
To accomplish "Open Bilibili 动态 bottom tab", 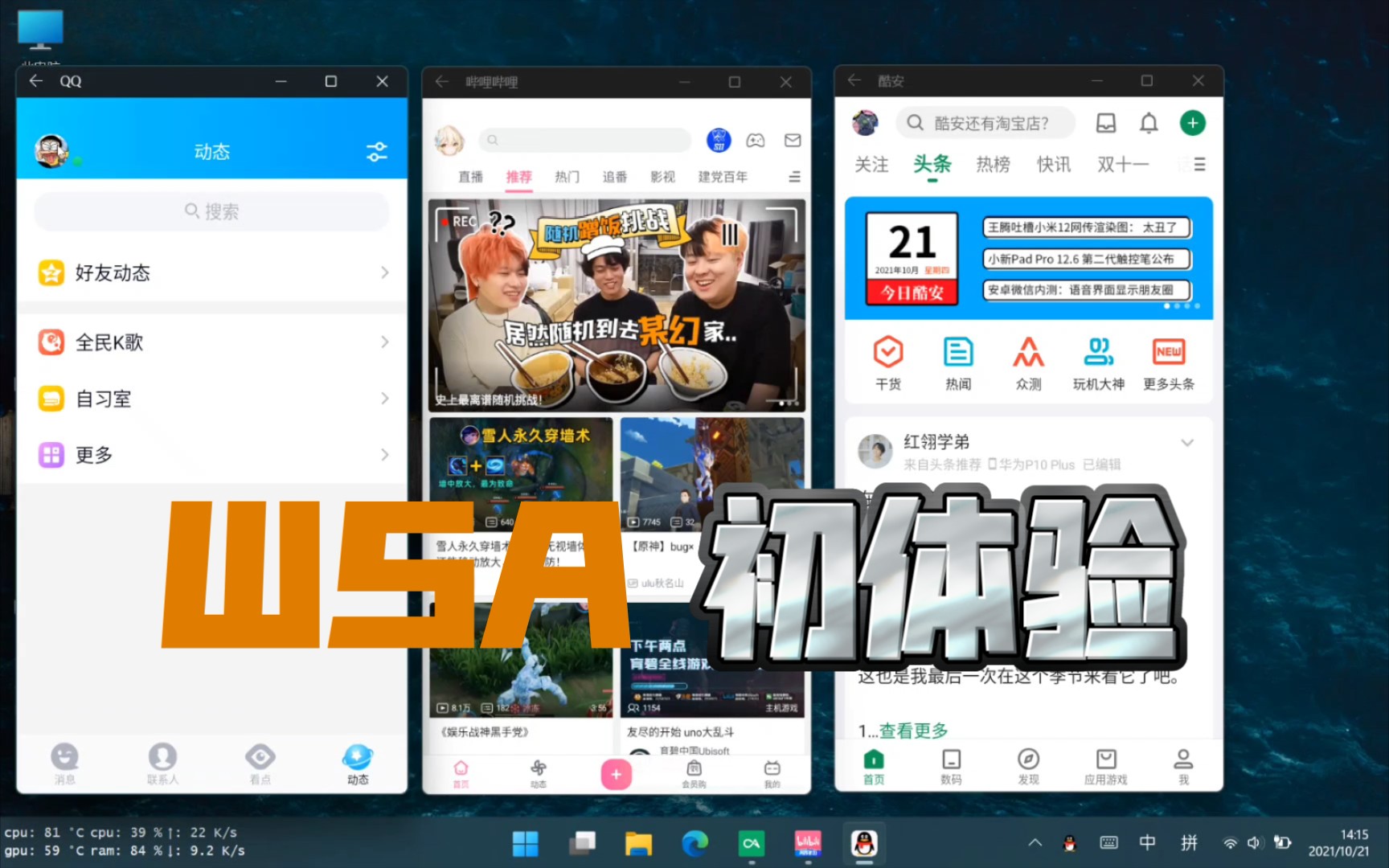I will pyautogui.click(x=539, y=774).
